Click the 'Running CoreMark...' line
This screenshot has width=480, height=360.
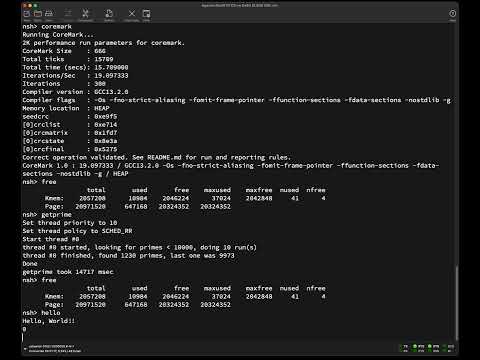tap(58, 35)
